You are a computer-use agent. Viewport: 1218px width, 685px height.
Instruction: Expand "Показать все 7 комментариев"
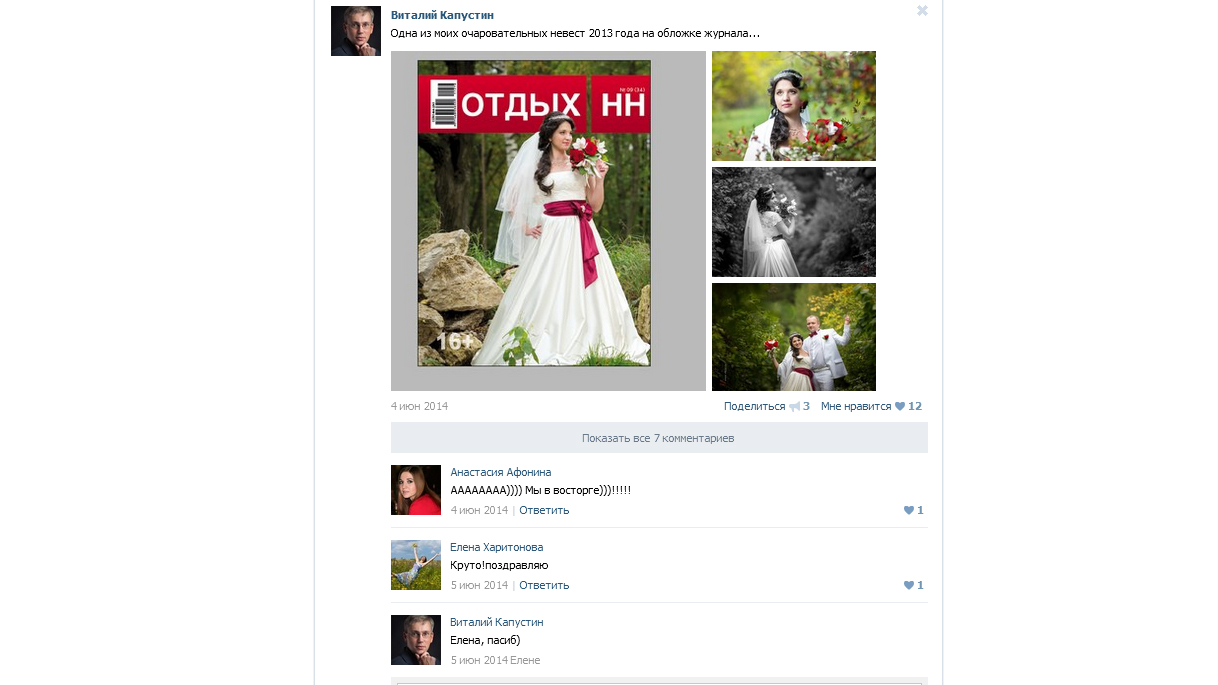click(658, 438)
